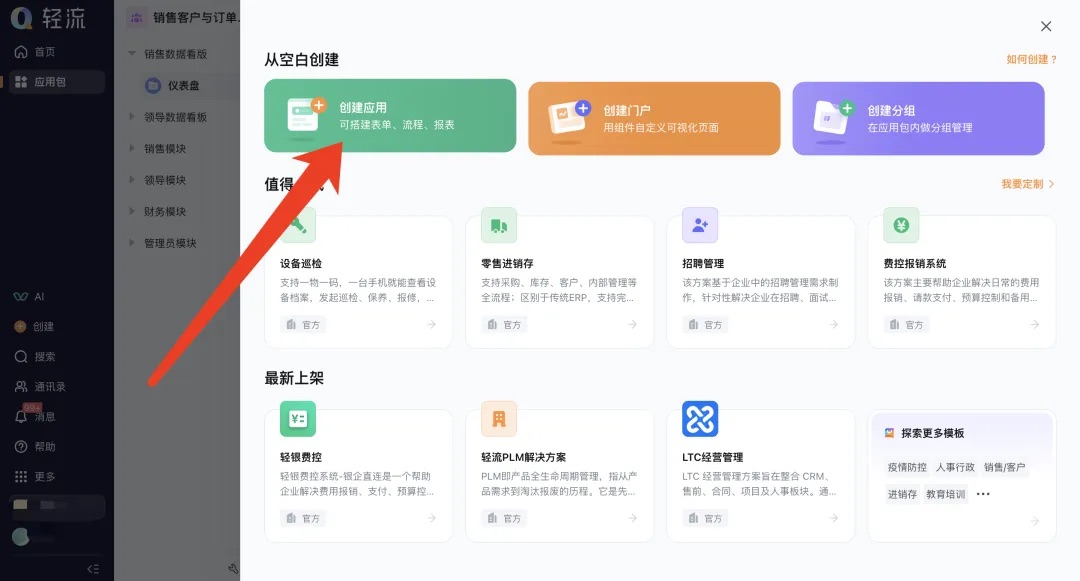
Task: Close the create dialog
Action: 1046,26
